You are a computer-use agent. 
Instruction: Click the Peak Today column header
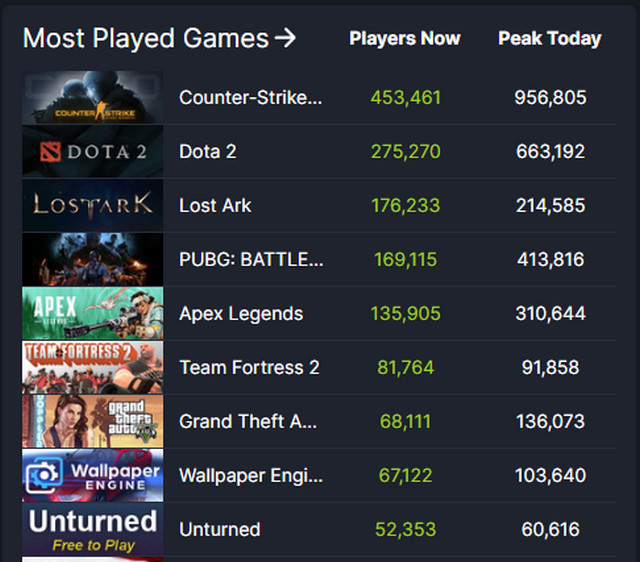pos(550,39)
